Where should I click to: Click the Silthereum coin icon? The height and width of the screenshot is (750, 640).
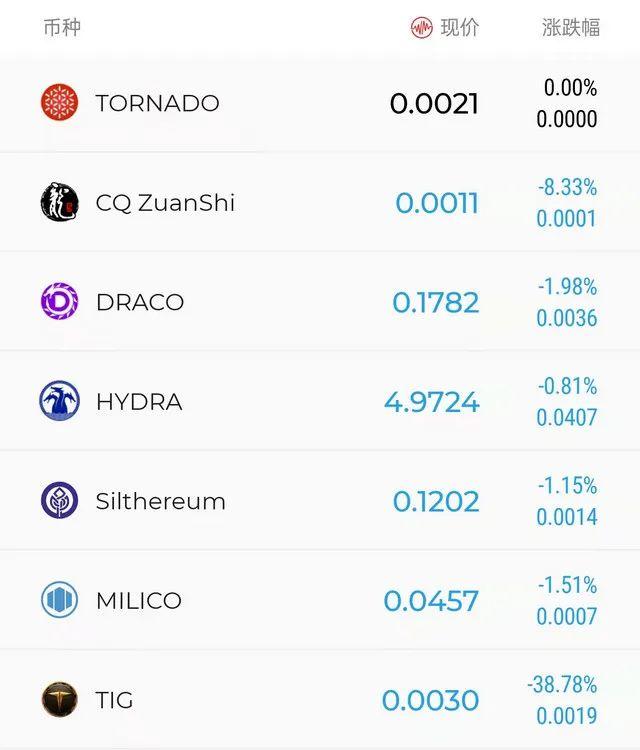coord(59,501)
